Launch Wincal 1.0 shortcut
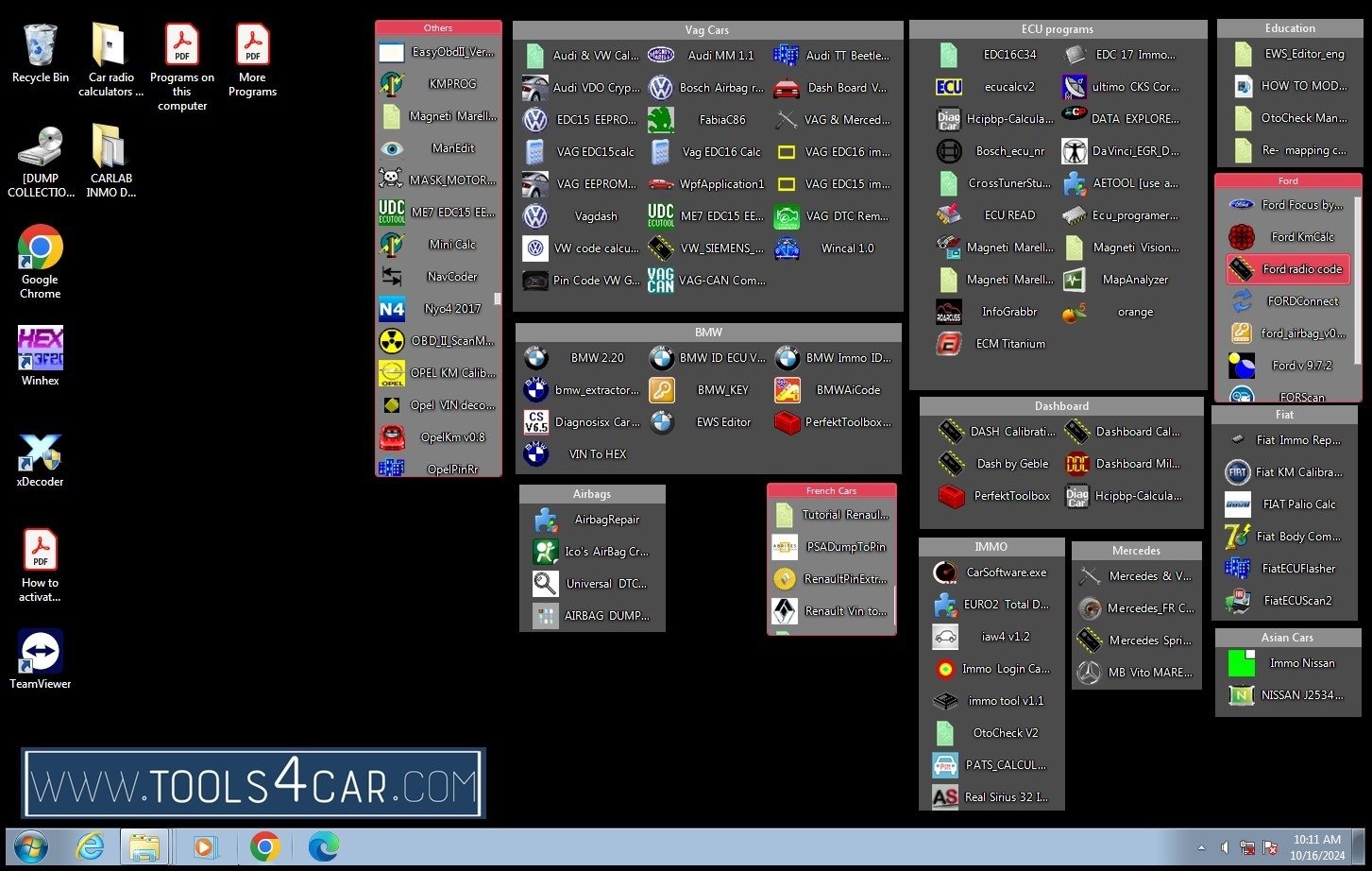 [x=832, y=248]
